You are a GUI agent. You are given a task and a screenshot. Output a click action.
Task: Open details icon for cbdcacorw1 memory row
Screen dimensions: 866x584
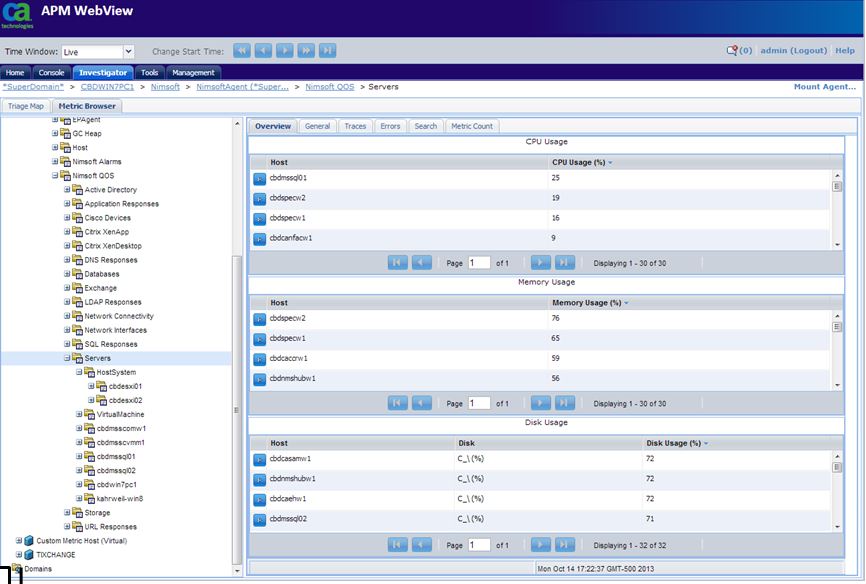pyautogui.click(x=260, y=359)
